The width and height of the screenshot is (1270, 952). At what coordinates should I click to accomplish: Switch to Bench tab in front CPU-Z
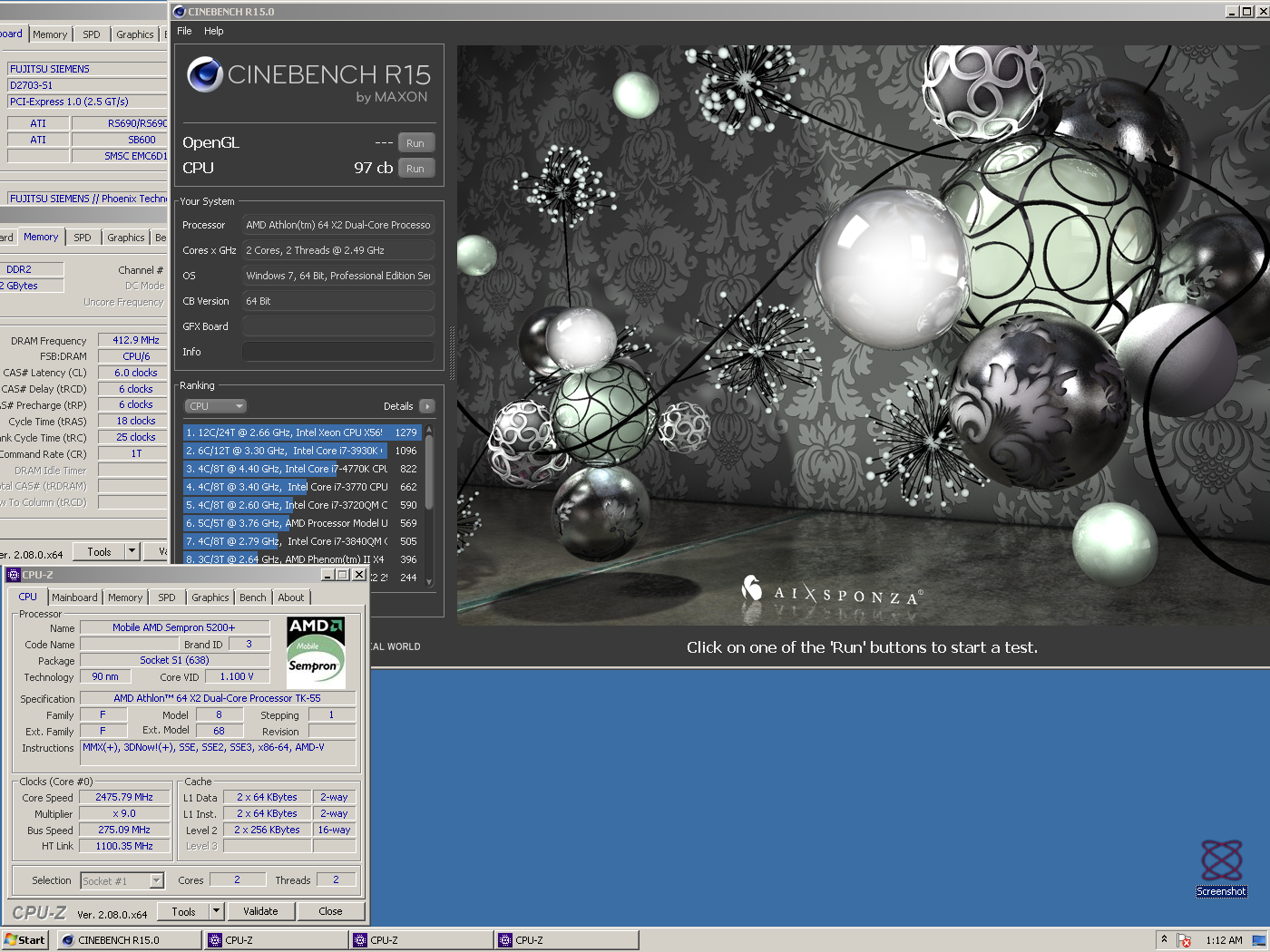click(x=253, y=597)
